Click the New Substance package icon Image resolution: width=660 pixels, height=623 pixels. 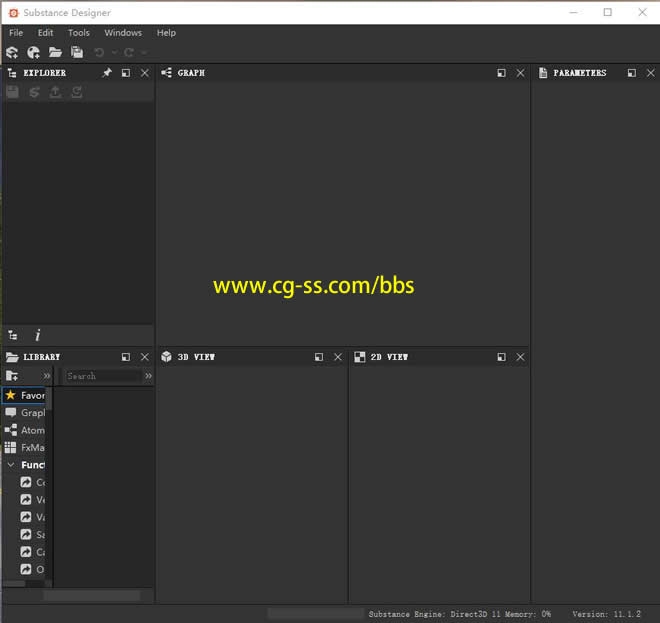(x=12, y=52)
